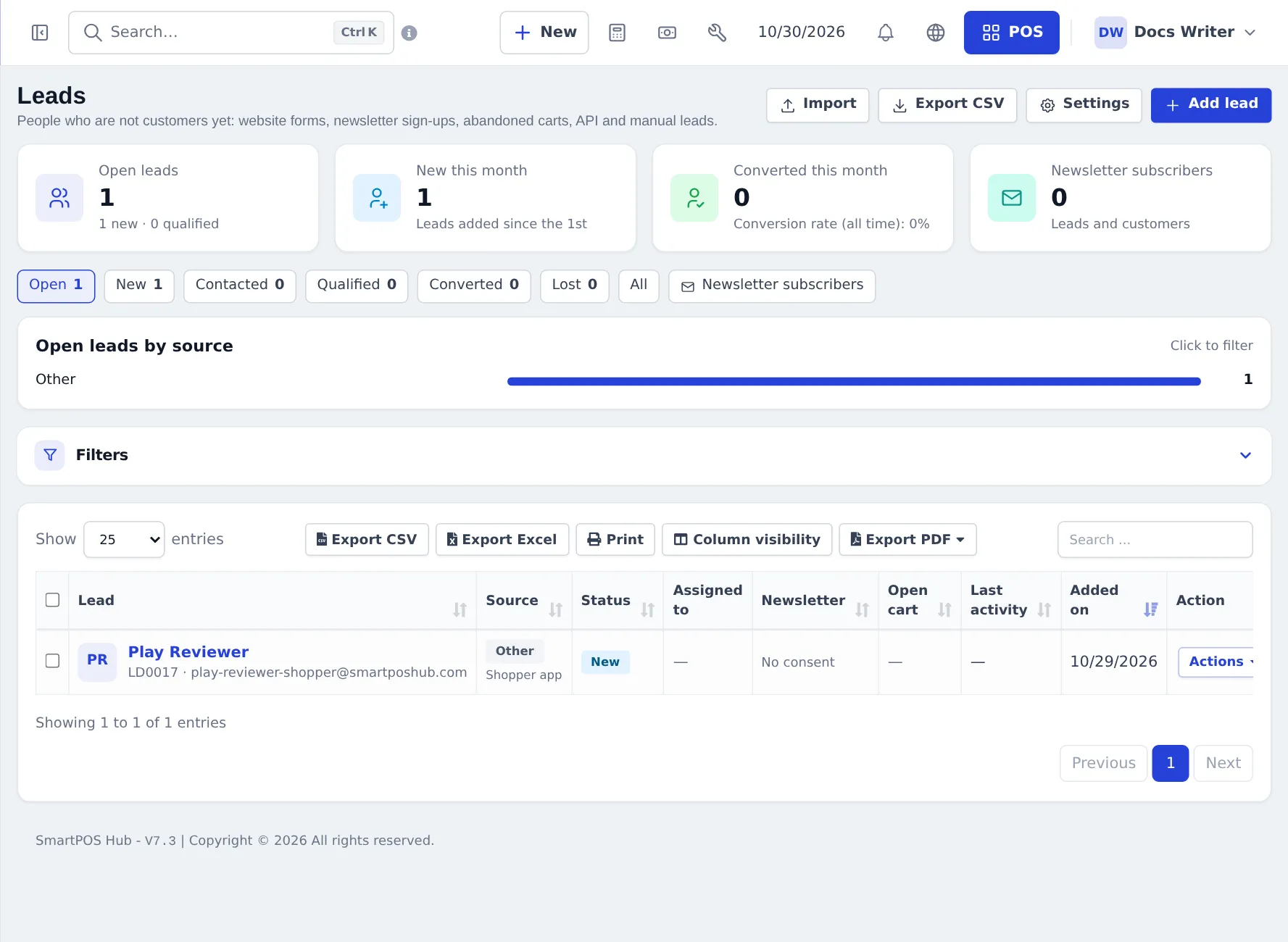Open the Docs Writer user menu

pos(1176,33)
